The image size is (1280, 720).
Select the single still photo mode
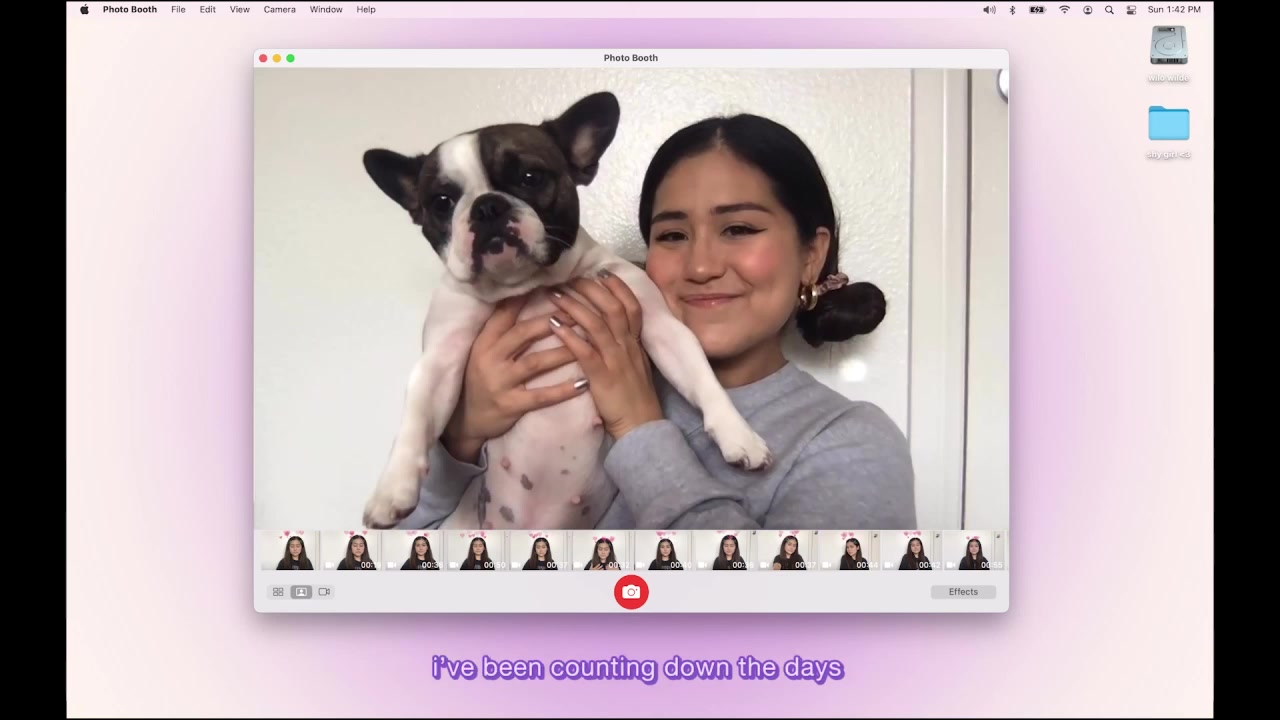(301, 592)
